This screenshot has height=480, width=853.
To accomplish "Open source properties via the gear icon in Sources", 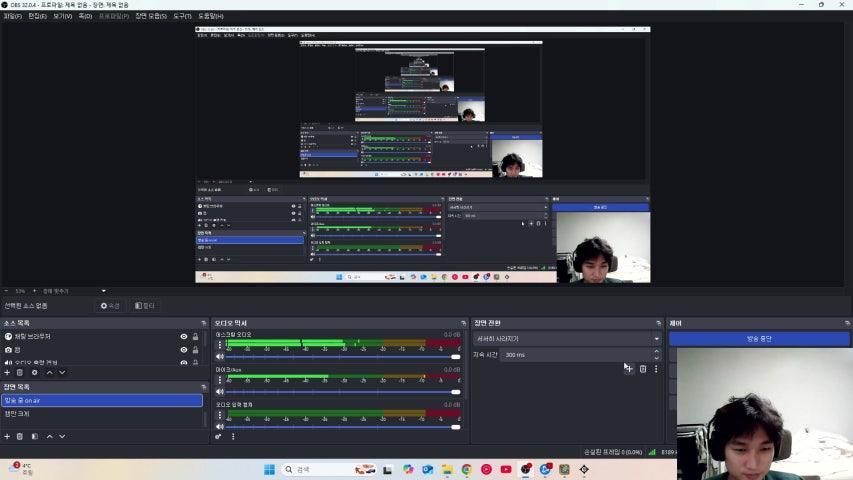I will point(34,372).
